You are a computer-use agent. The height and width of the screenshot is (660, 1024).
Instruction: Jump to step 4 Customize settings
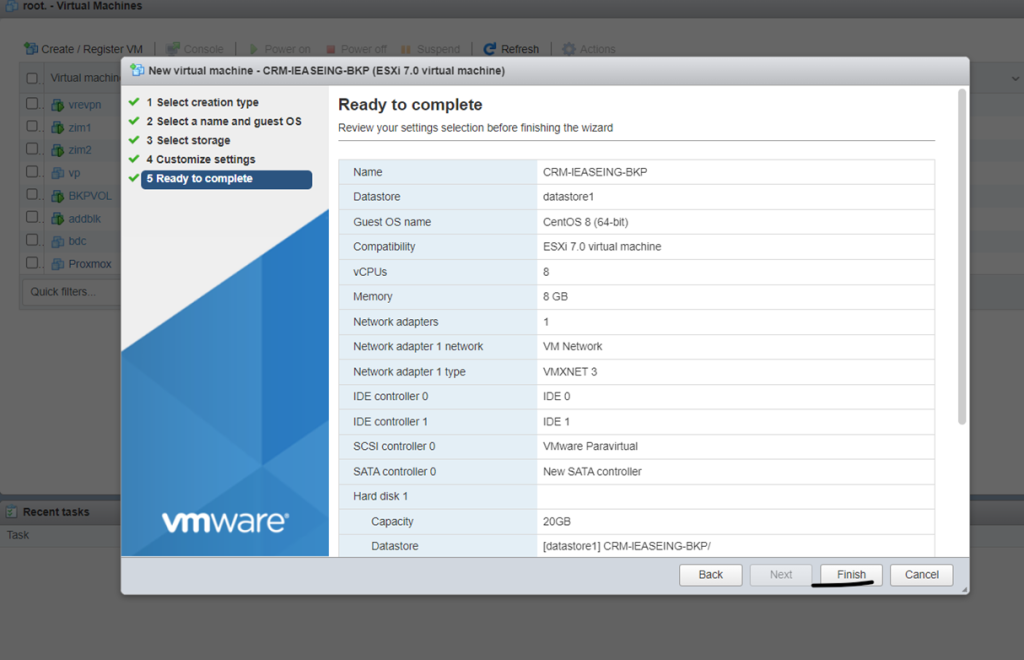[205, 159]
